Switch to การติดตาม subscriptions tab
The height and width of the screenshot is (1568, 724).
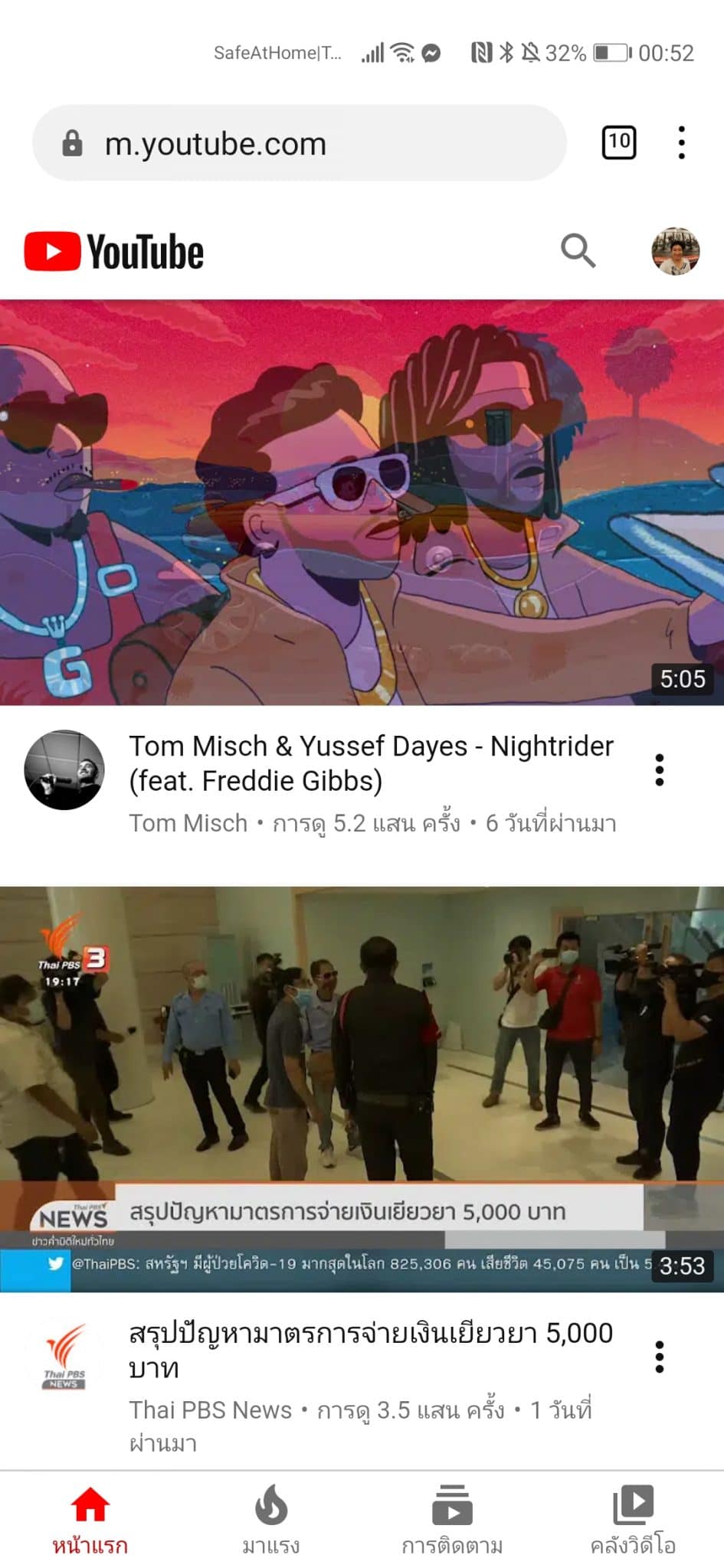452,1520
